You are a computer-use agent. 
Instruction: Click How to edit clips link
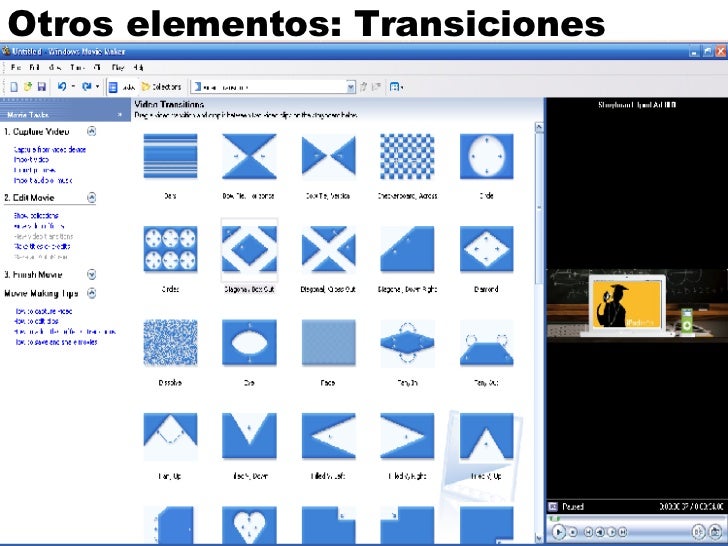click(36, 321)
